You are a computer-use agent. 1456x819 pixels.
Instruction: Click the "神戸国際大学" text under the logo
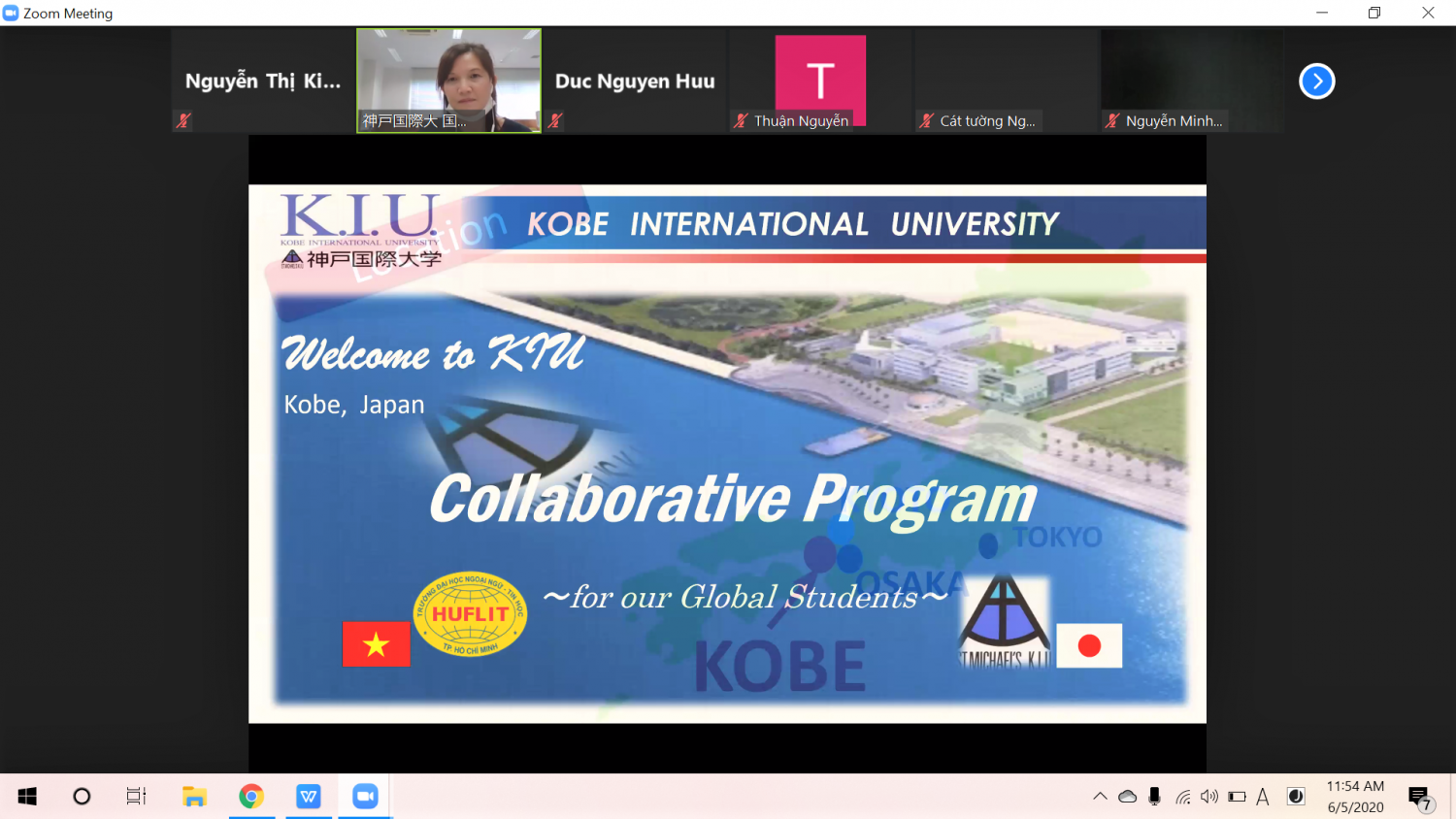(x=374, y=259)
